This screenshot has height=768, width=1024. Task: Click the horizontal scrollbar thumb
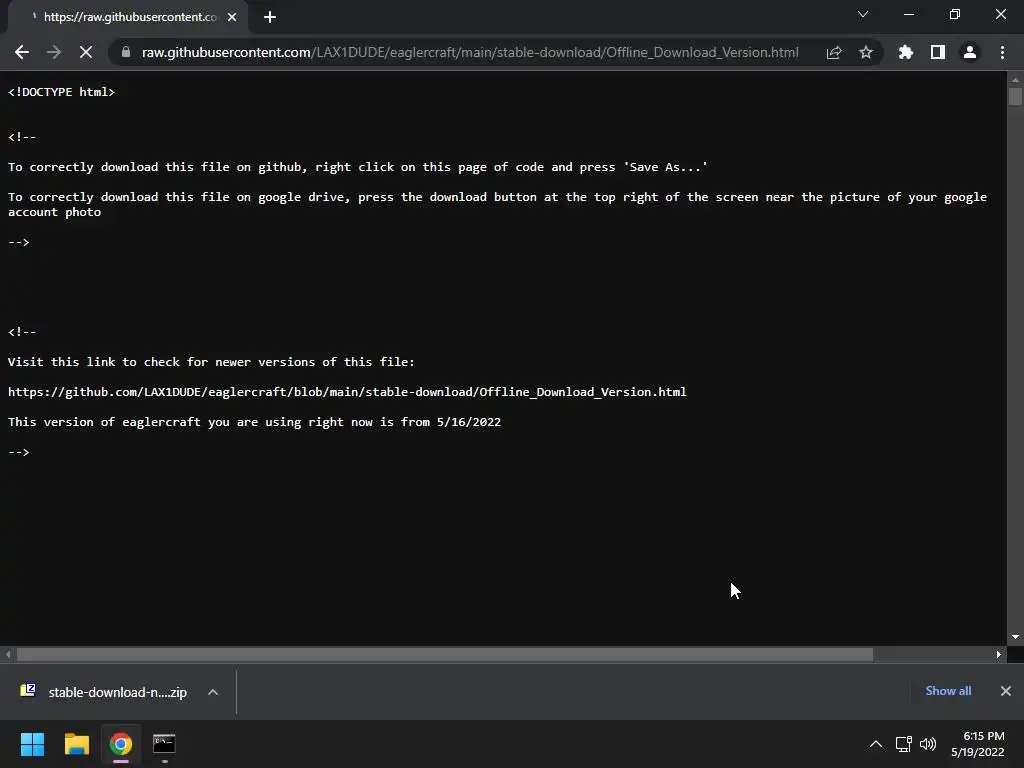pos(445,654)
